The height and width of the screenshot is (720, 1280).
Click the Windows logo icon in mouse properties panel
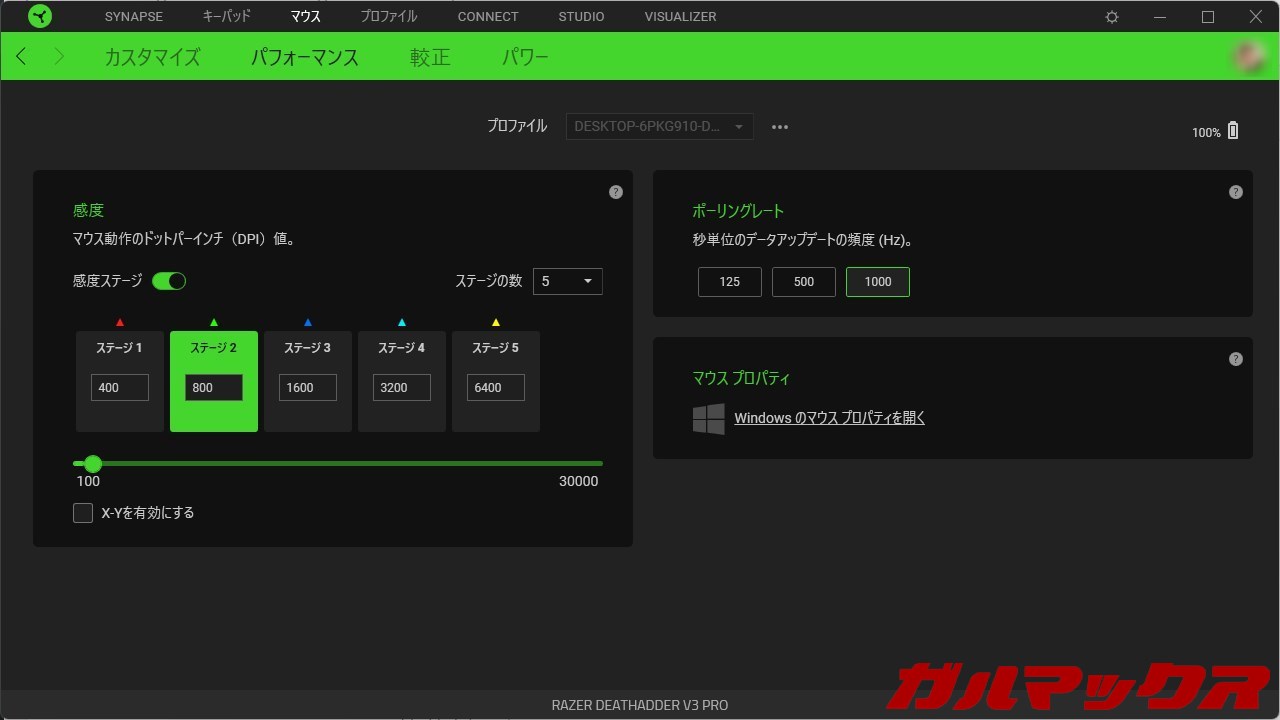(x=709, y=418)
